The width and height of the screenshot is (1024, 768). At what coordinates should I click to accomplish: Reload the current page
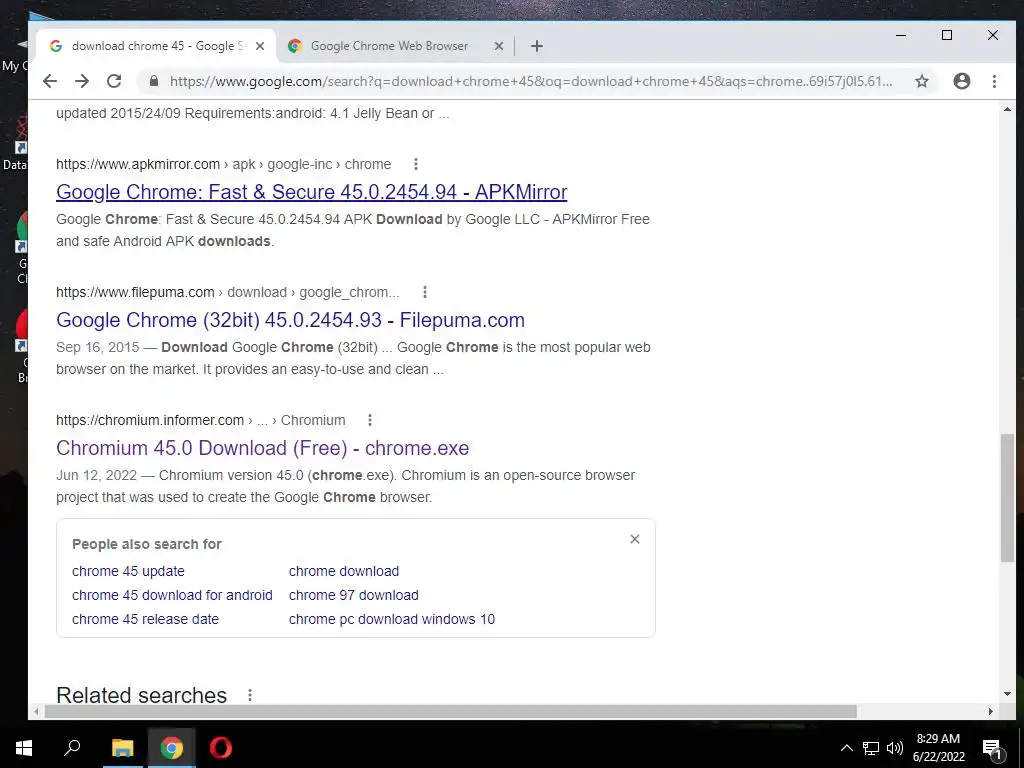tap(114, 81)
